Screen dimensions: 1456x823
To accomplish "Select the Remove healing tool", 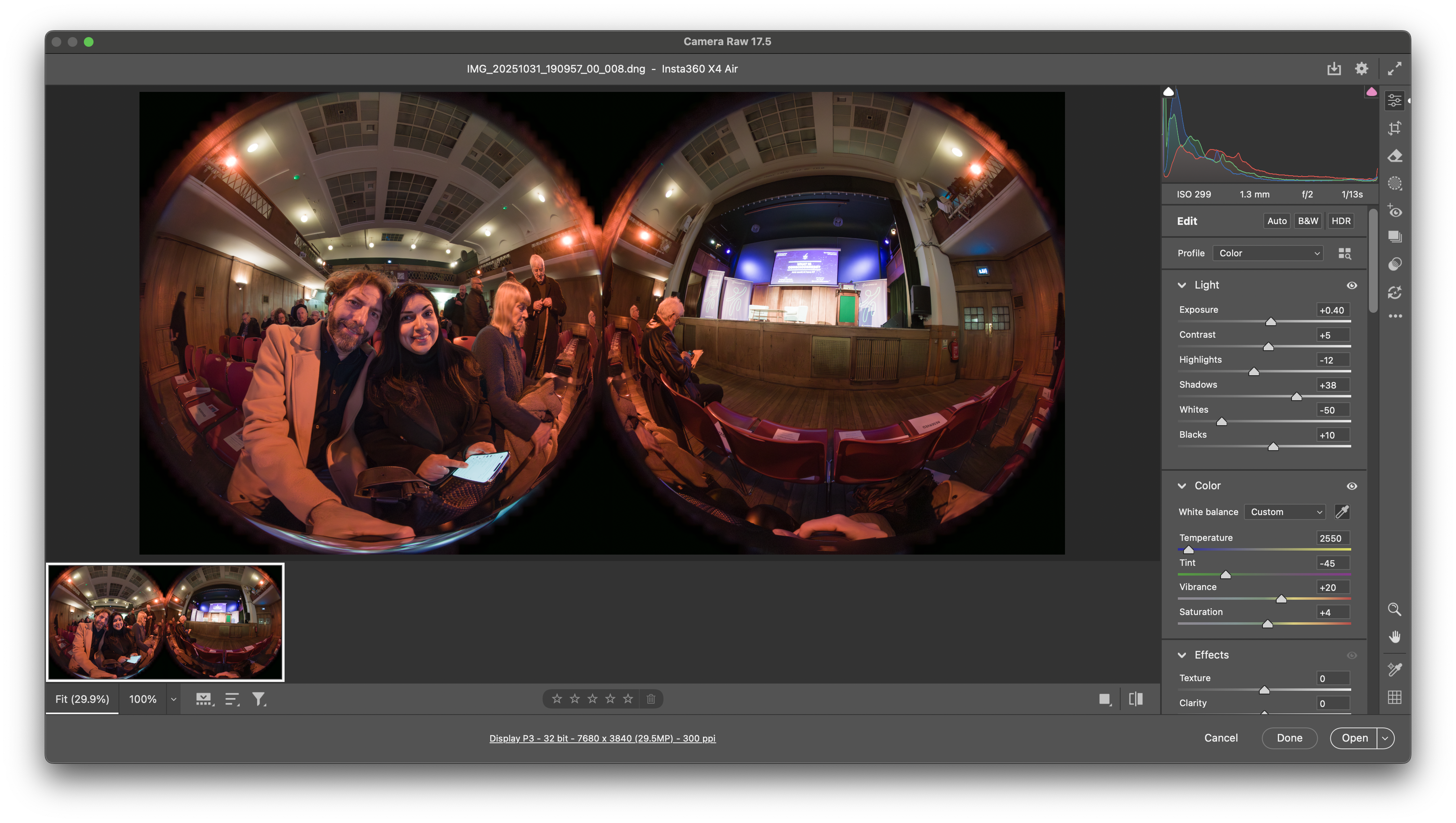I will (1394, 156).
